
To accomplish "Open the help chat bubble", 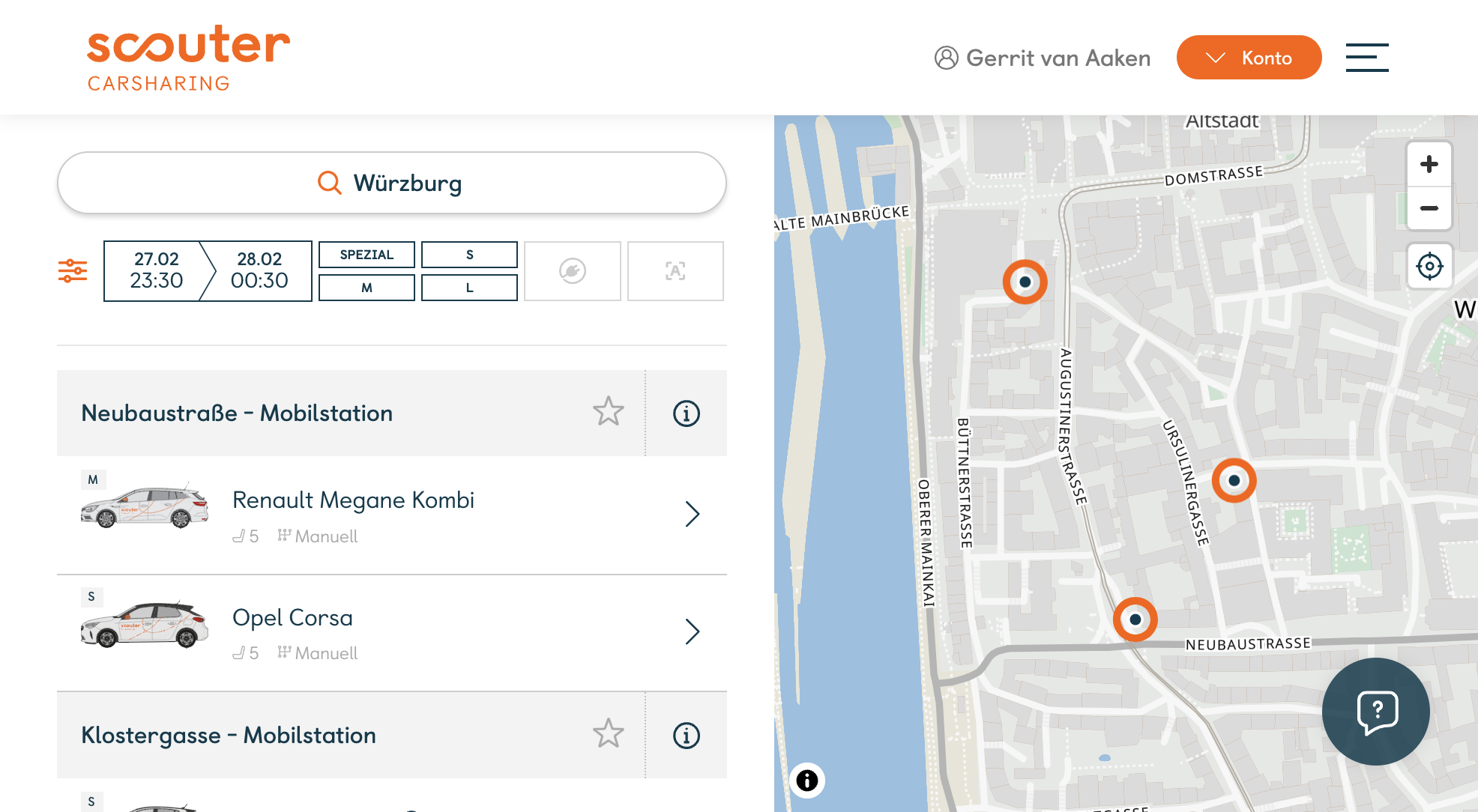I will click(x=1375, y=711).
